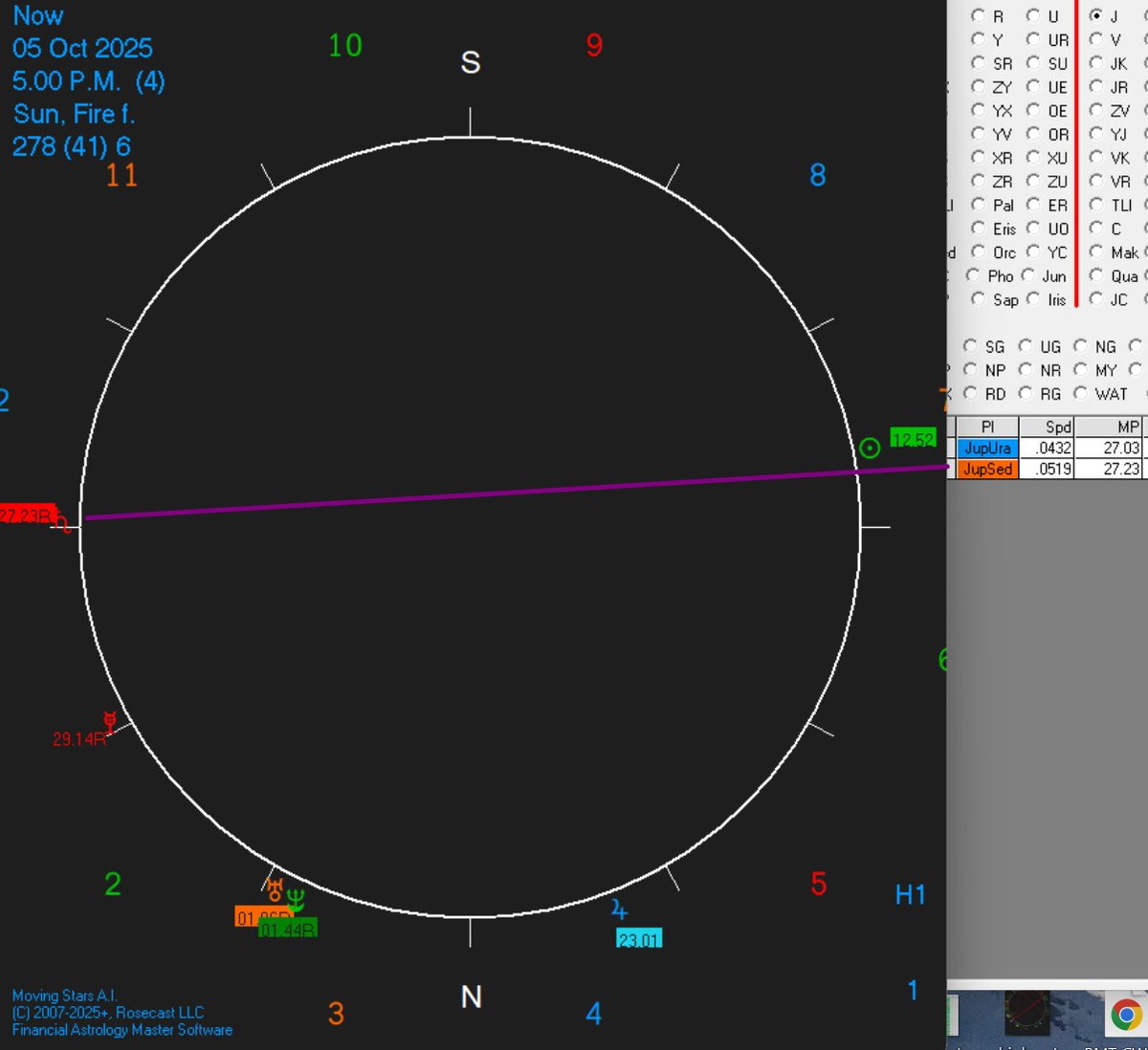Select the Sap radio button
1148x1050 pixels.
pos(978,298)
